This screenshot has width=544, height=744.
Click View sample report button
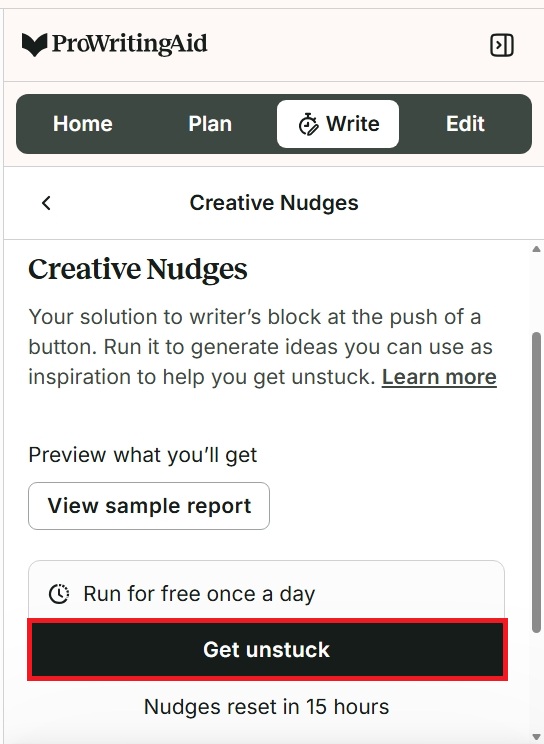pyautogui.click(x=149, y=506)
